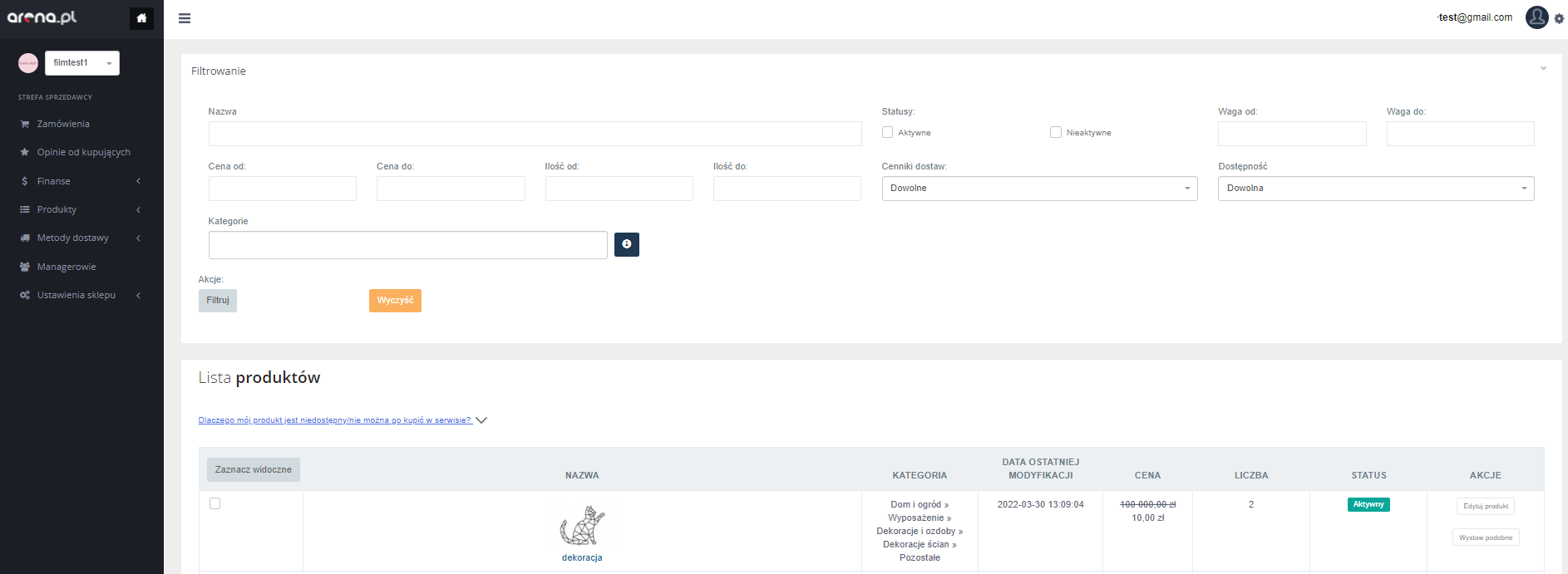Image resolution: width=1568 pixels, height=574 pixels.
Task: Click the Ilość od input field
Action: pyautogui.click(x=619, y=189)
